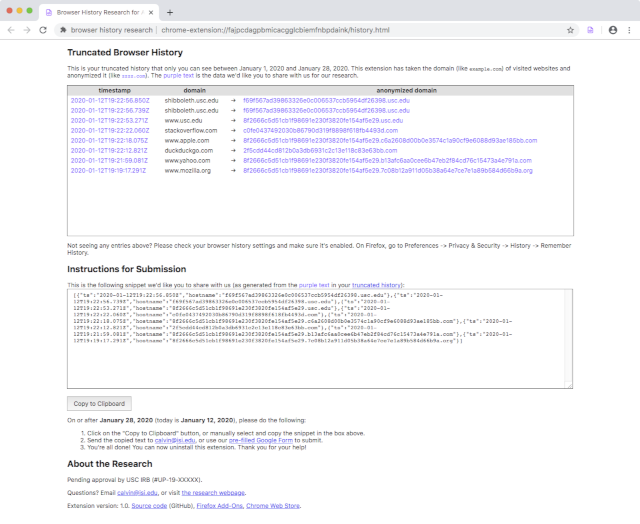Click Copy to Clipboard button
Screen dimensions: 640x524
tap(99, 404)
